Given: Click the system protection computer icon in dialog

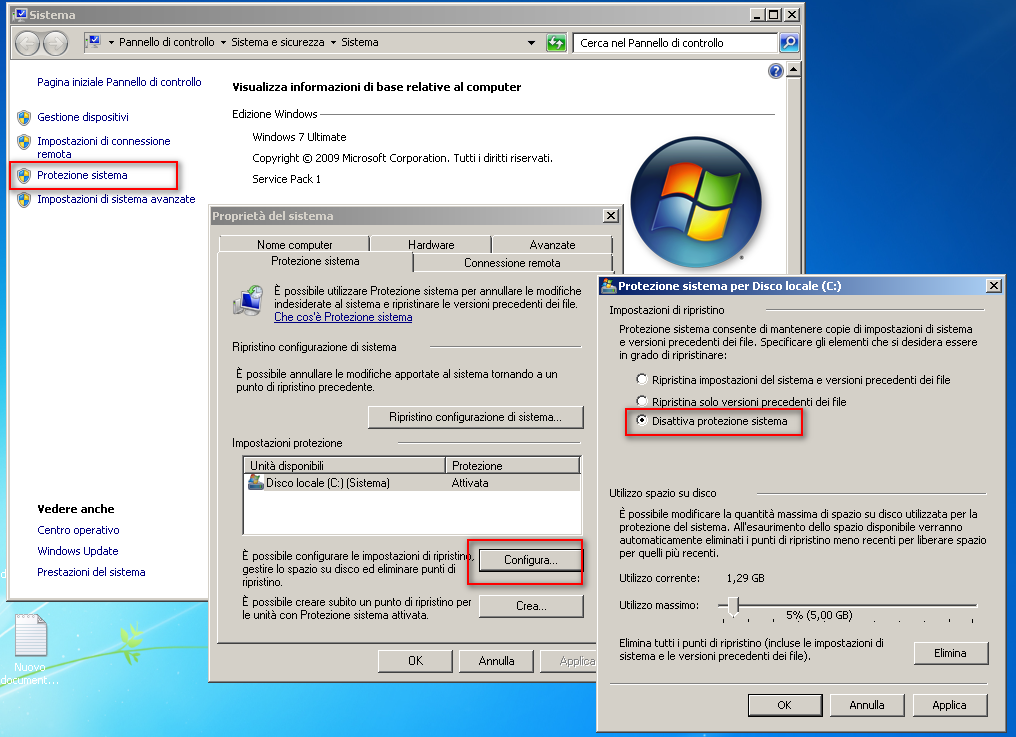Looking at the screenshot, I should pos(248,300).
